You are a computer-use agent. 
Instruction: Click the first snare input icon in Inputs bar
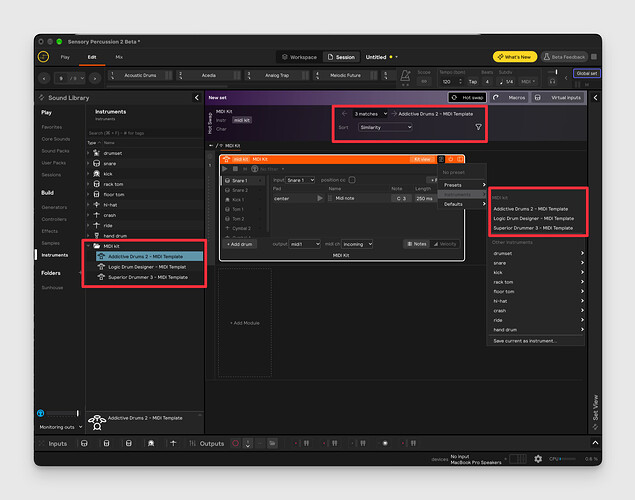84,443
